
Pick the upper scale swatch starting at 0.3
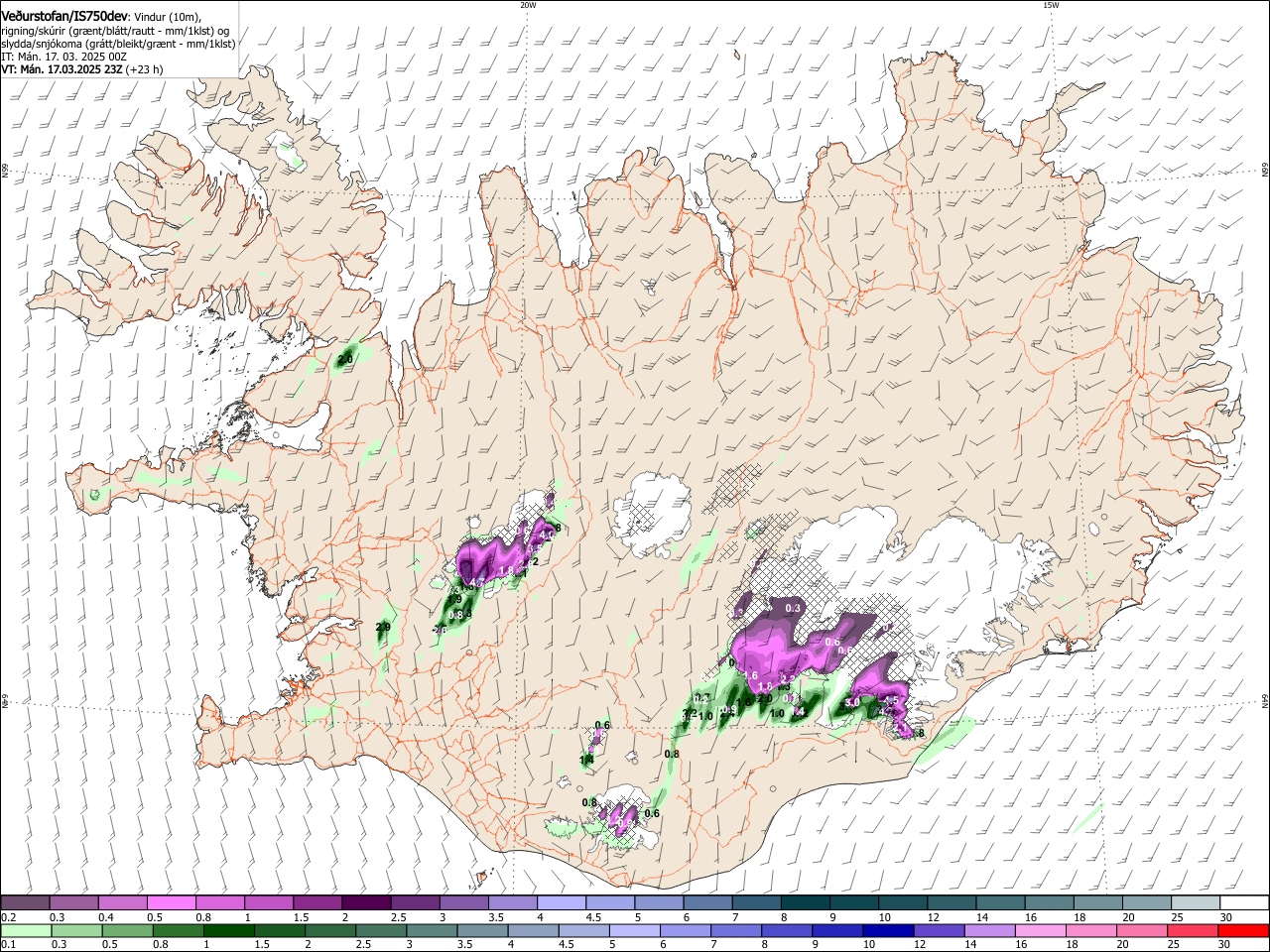click(73, 902)
